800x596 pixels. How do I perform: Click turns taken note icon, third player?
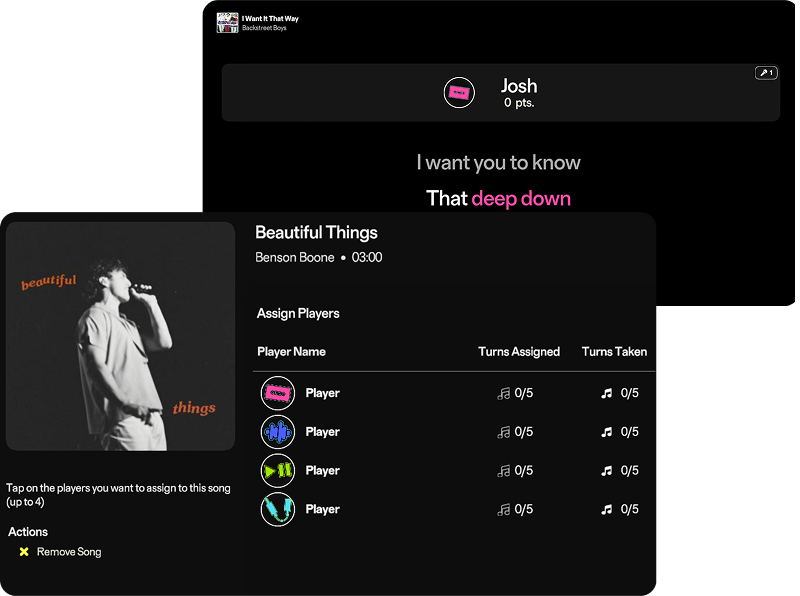click(x=606, y=471)
